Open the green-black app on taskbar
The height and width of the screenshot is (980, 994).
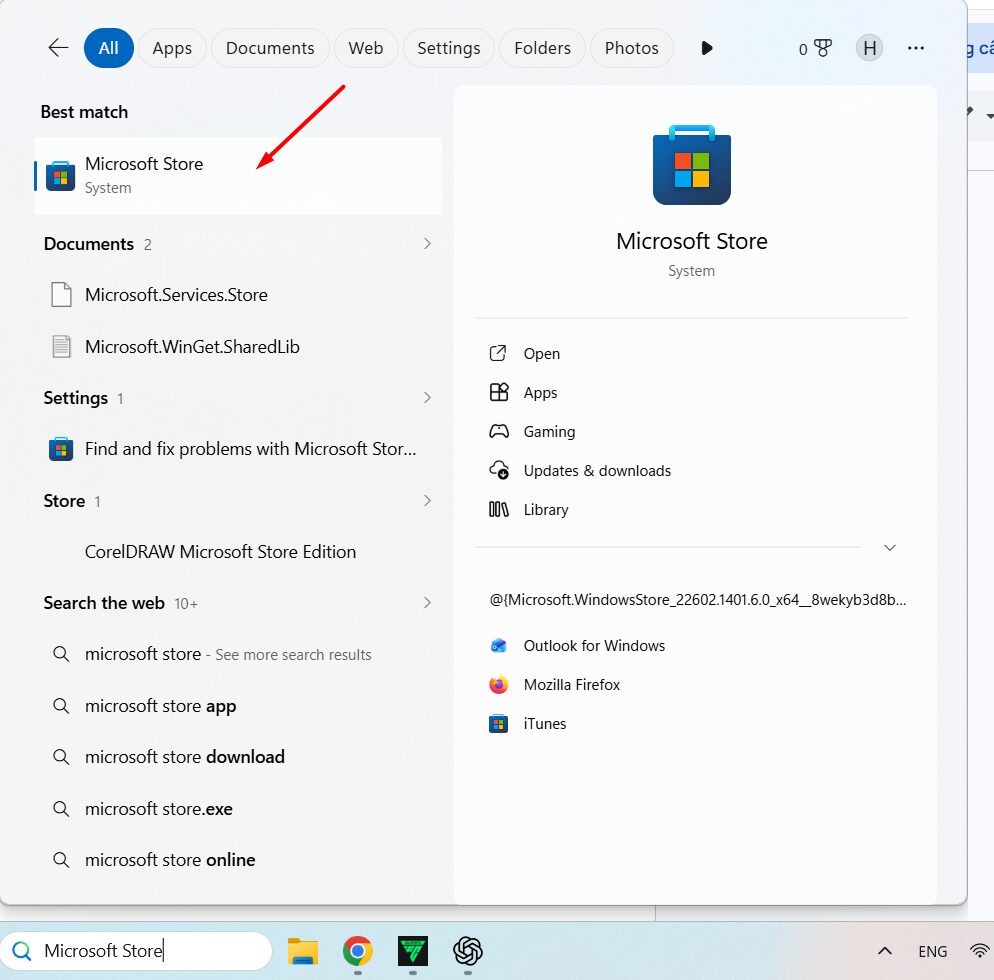[413, 951]
